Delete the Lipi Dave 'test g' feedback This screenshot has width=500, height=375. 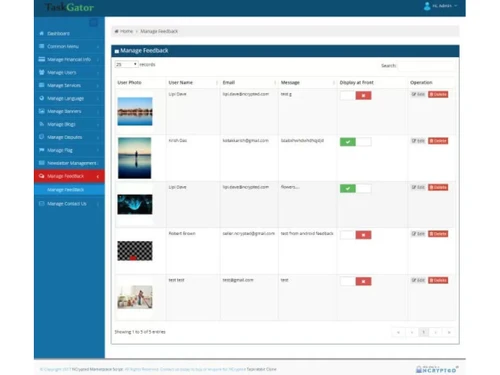(438, 94)
